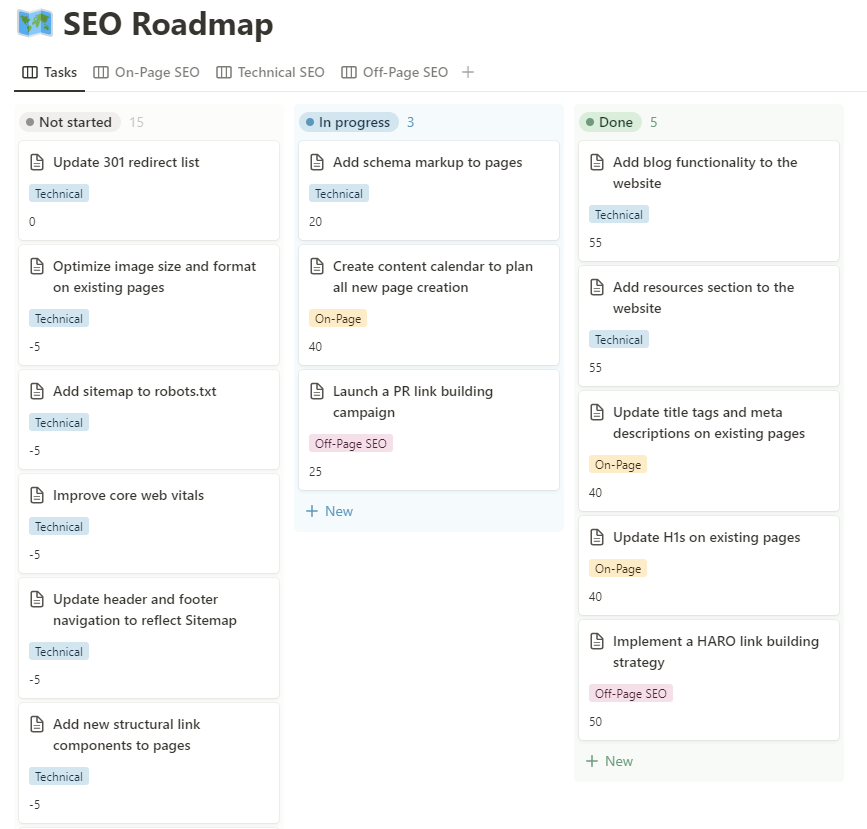867x829 pixels.
Task: Select the 'Technical' tag on 'Add sitemap to robots.txt'
Action: coord(58,422)
